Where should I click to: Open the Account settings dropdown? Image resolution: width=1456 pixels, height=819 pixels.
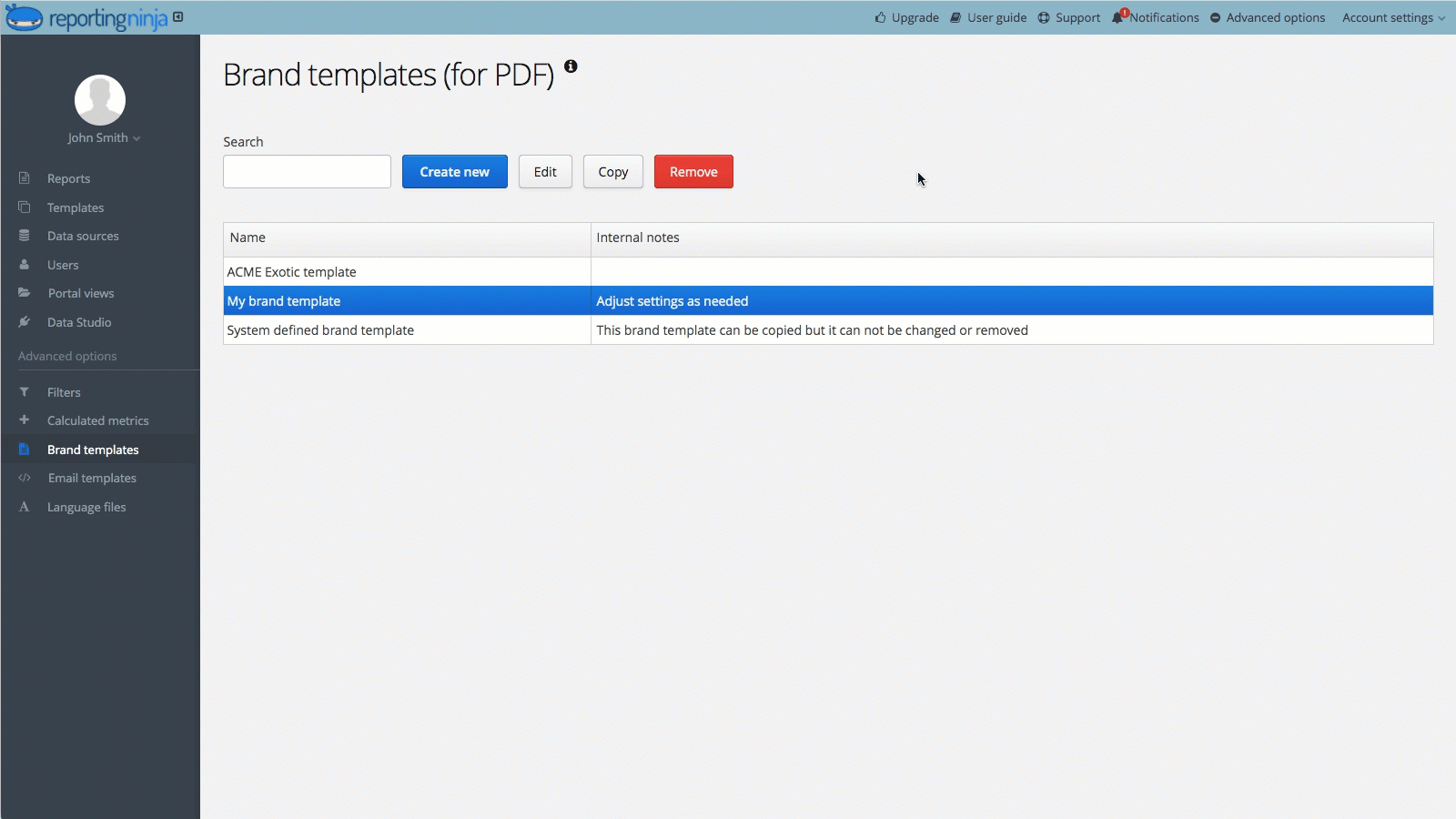[x=1392, y=17]
